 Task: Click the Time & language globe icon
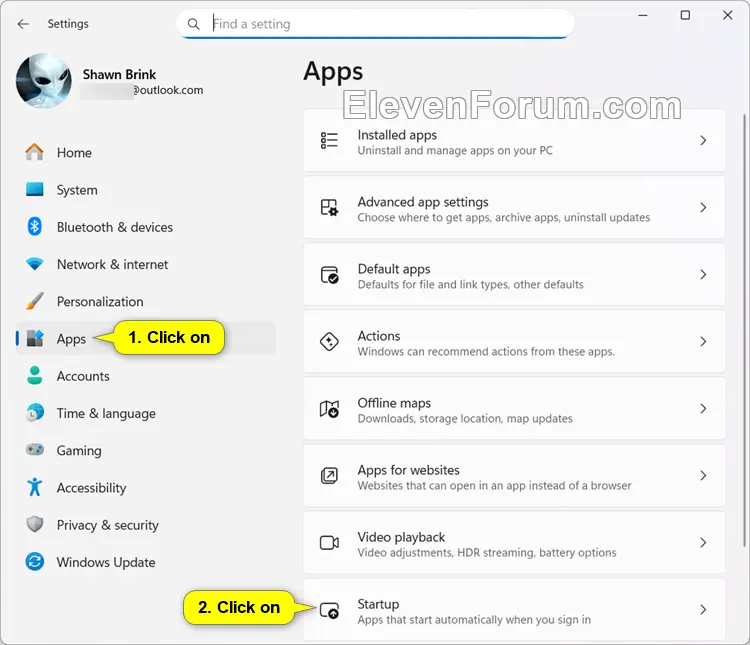coord(34,413)
